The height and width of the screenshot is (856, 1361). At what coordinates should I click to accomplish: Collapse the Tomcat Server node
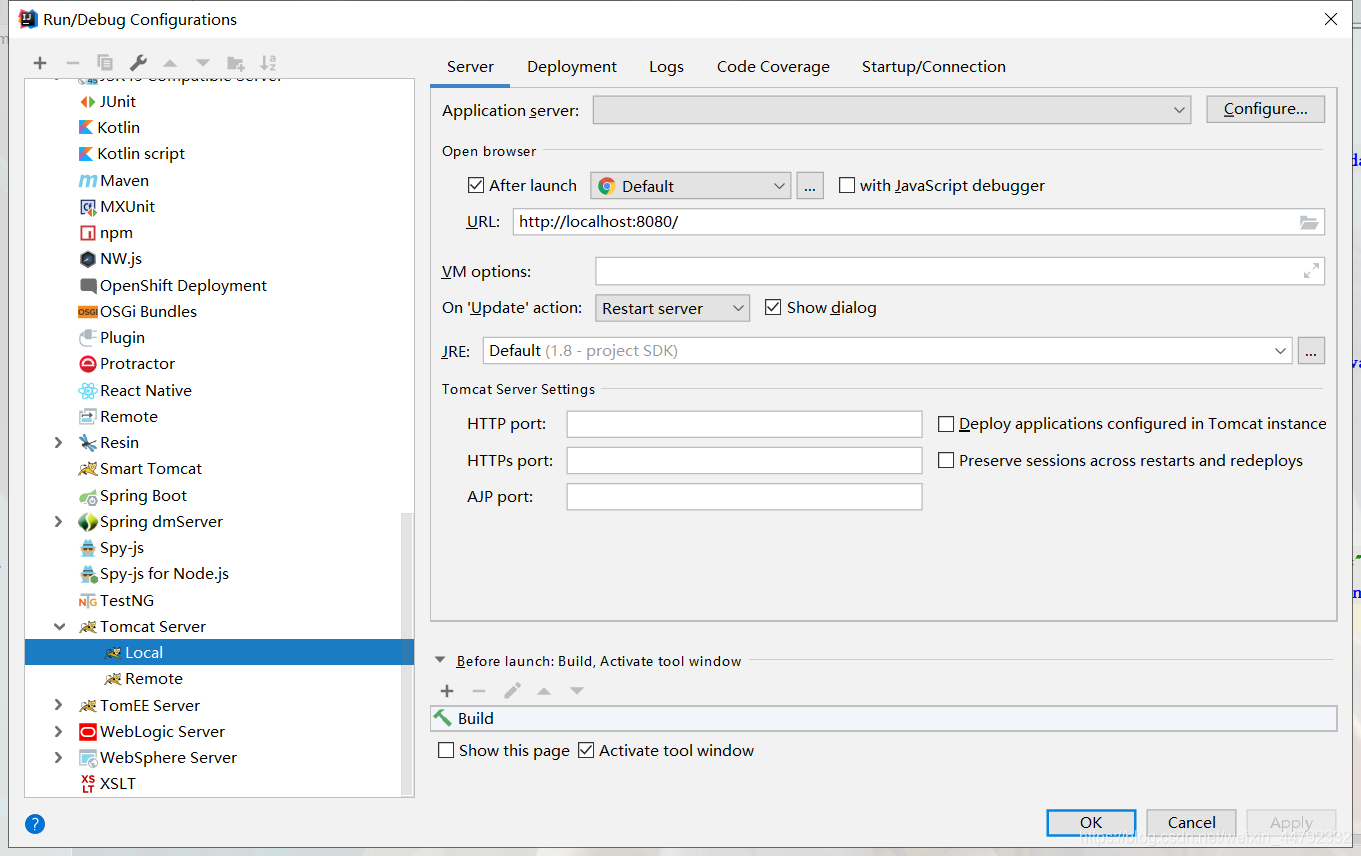coord(58,626)
